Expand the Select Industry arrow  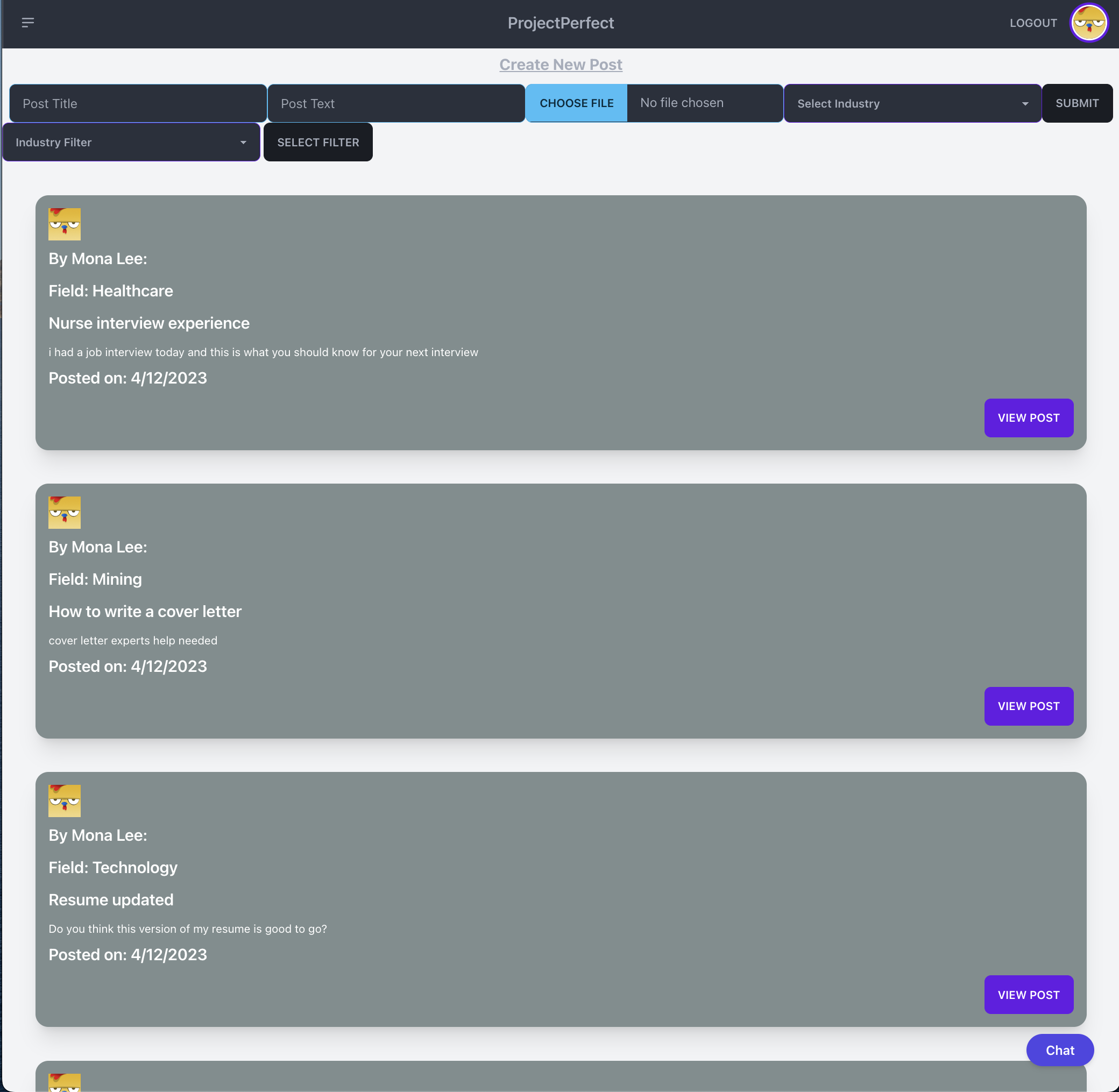pos(1025,103)
